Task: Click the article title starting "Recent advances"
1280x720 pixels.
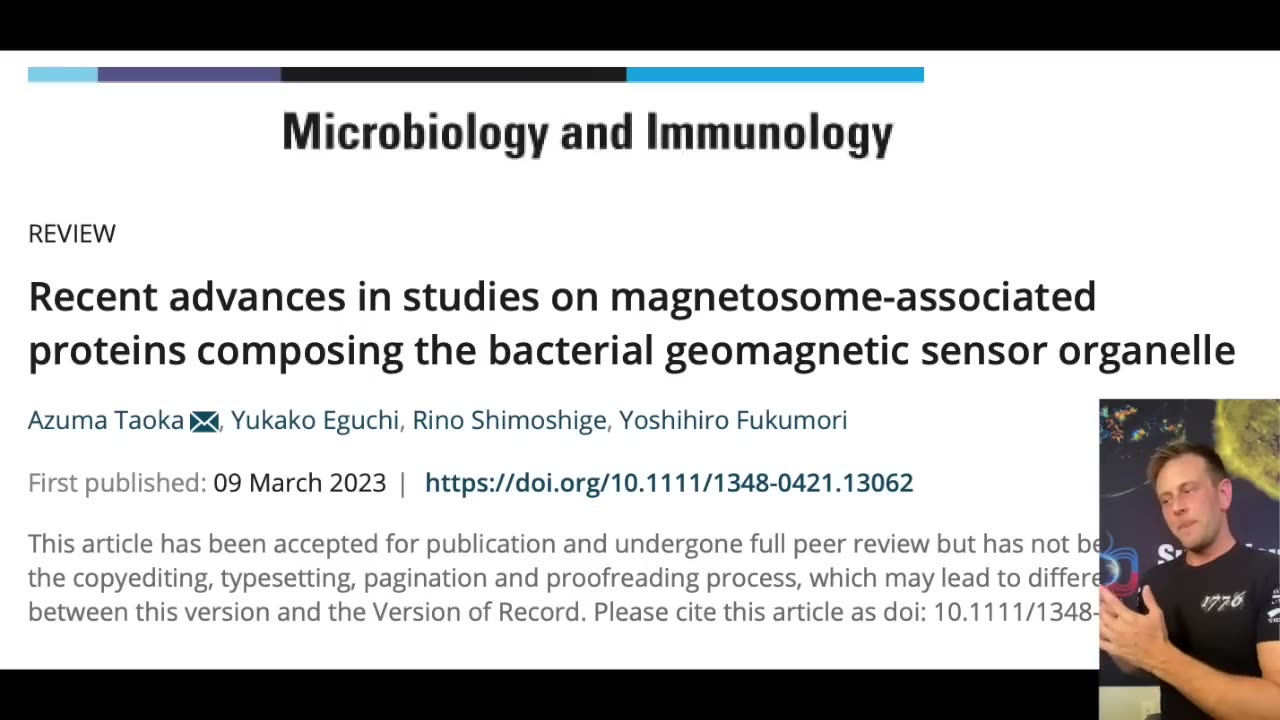Action: coord(630,323)
